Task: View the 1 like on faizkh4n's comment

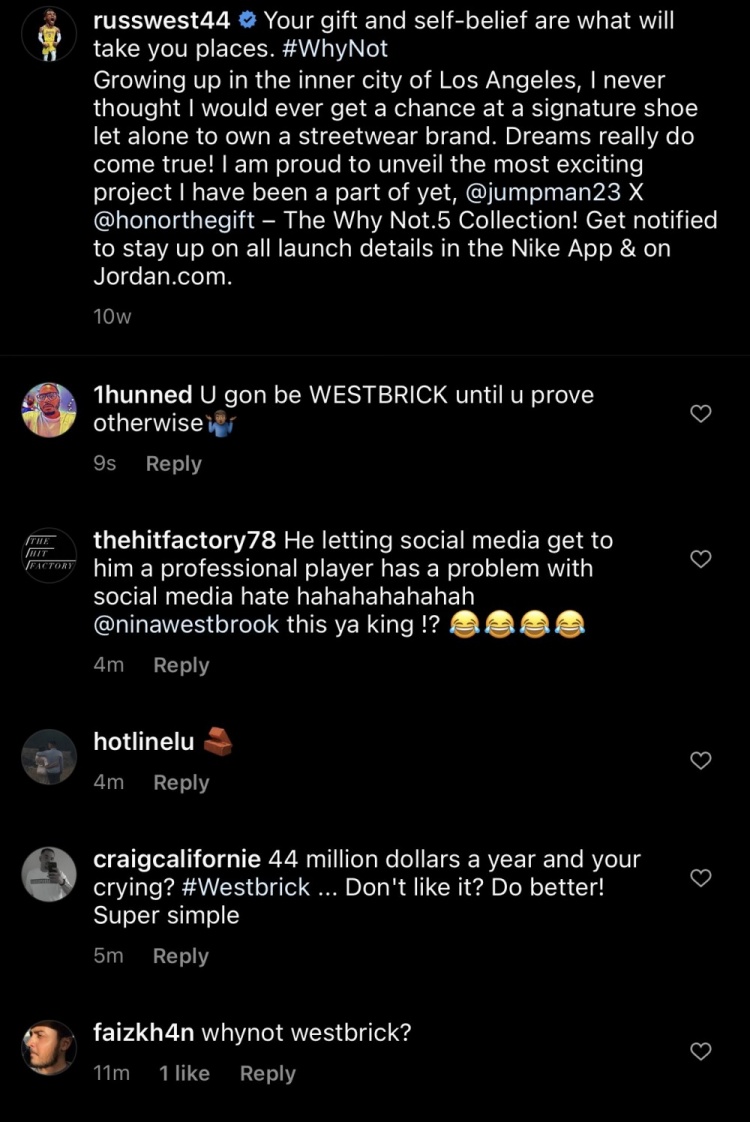Action: click(x=184, y=1073)
